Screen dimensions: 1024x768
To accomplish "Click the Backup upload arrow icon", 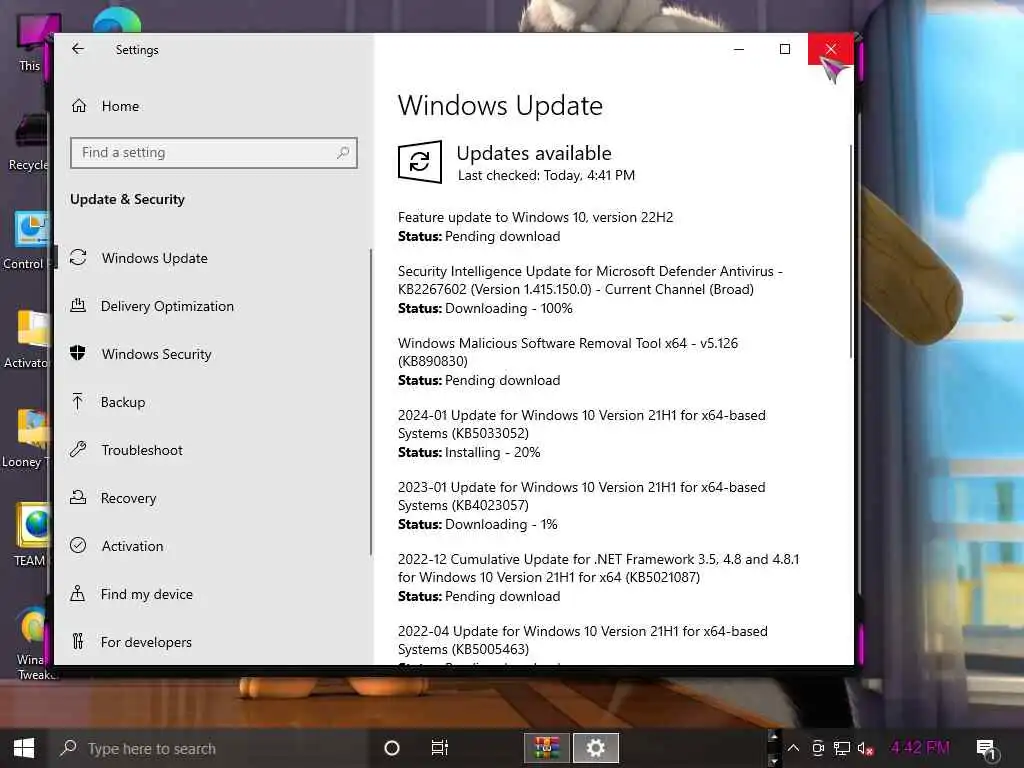I will [78, 401].
